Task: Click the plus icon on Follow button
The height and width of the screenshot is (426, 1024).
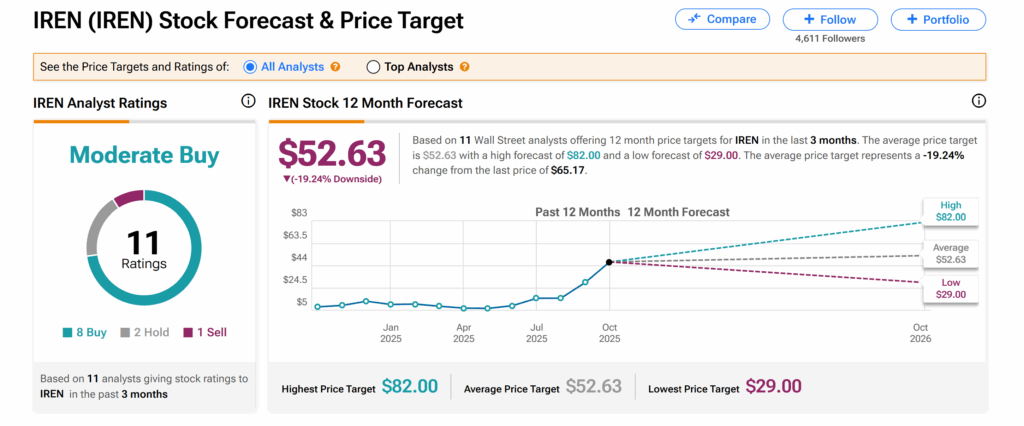Action: click(807, 19)
